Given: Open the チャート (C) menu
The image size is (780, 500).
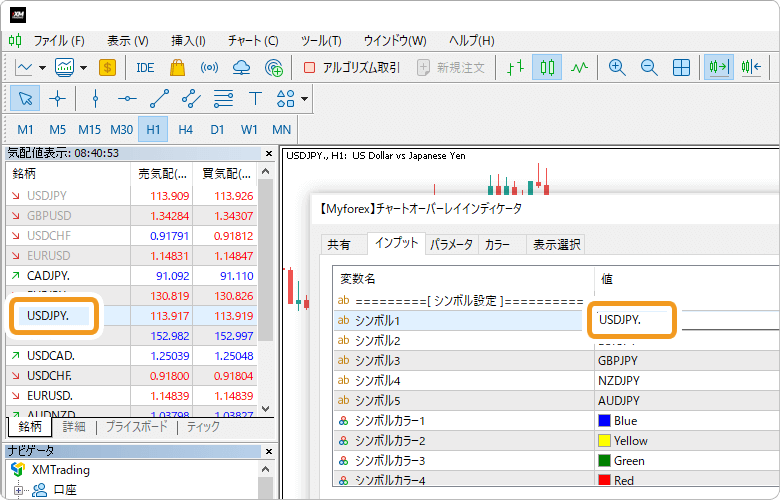Looking at the screenshot, I should pyautogui.click(x=253, y=41).
